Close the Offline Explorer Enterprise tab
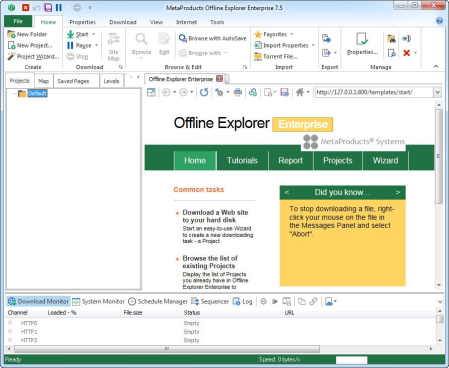 coord(219,79)
